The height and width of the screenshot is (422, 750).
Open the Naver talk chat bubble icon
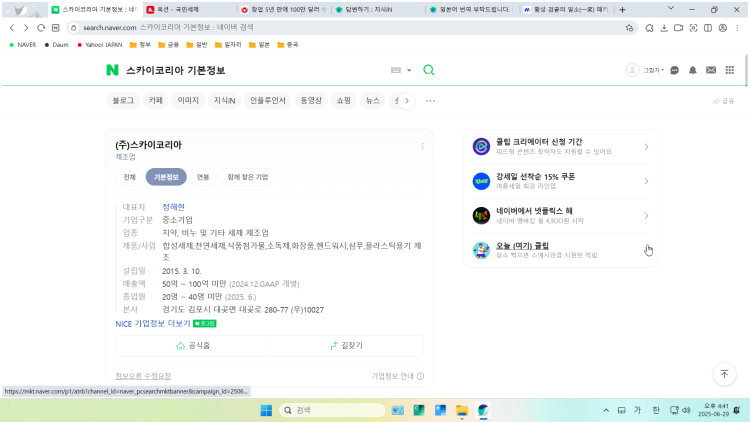coord(674,70)
